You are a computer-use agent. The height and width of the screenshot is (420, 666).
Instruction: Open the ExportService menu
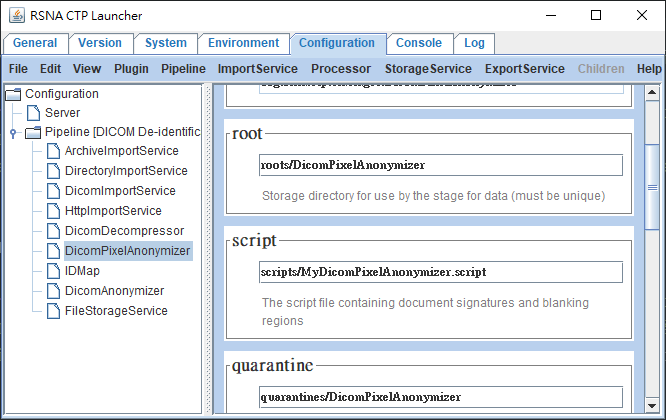[x=525, y=69]
